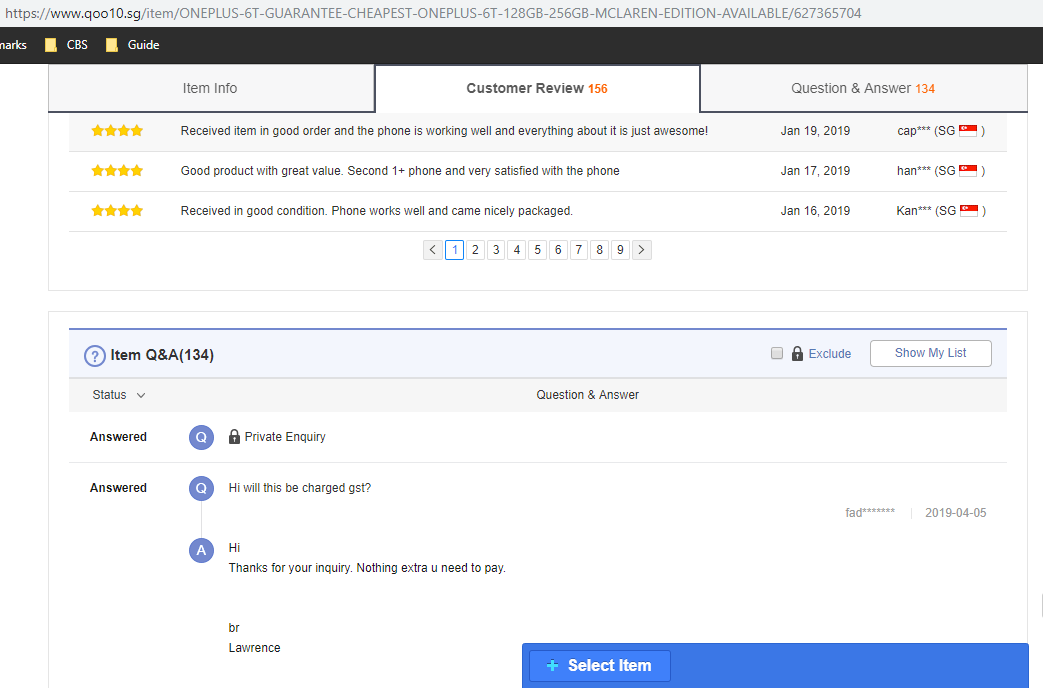Click the browser address bar URL
This screenshot has width=1043, height=688.
click(x=433, y=13)
